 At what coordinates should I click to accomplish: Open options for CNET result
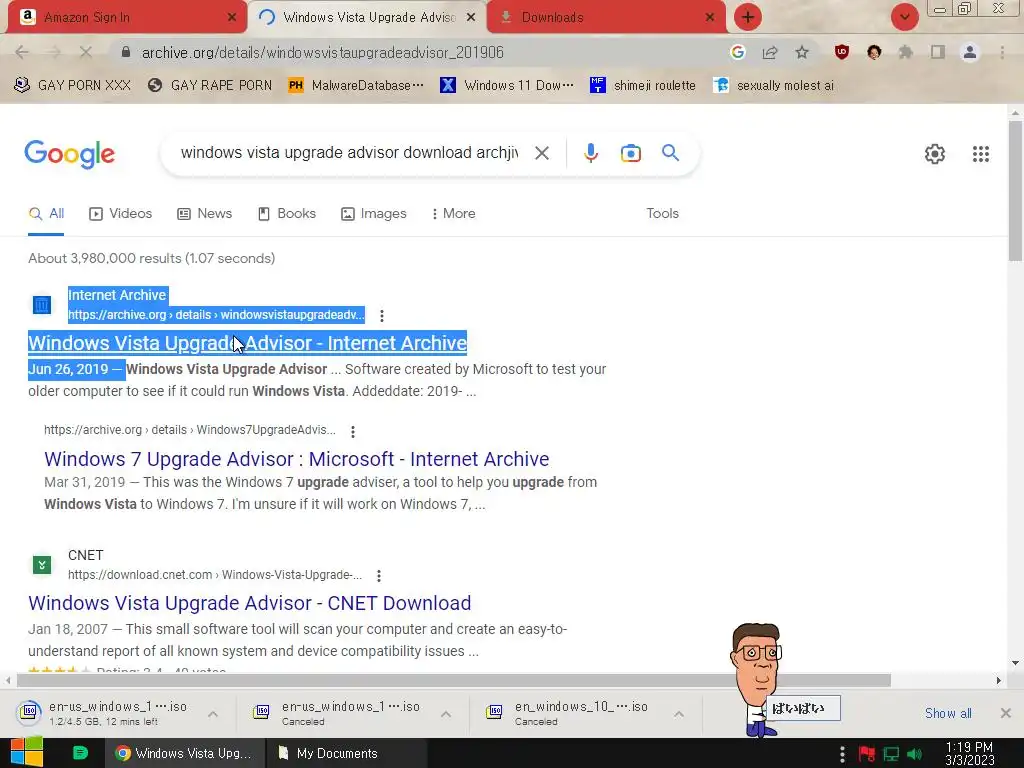pos(378,576)
